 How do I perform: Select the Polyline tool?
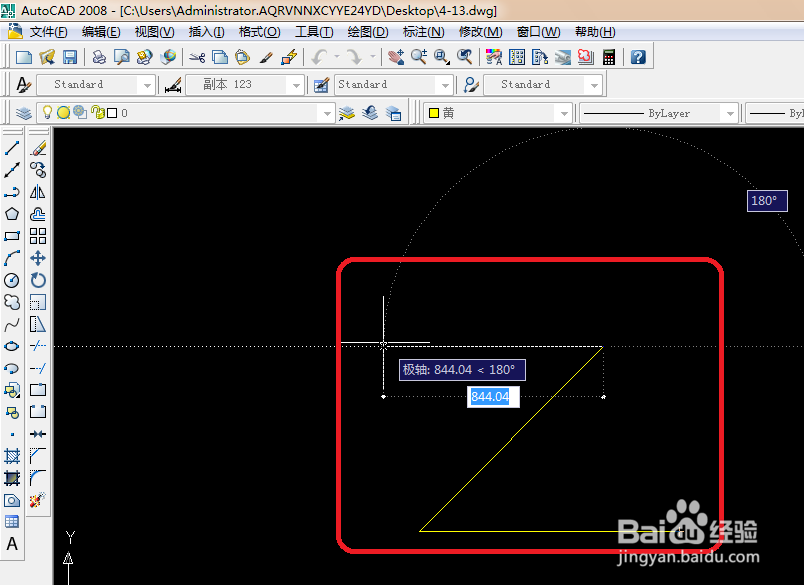pos(12,192)
